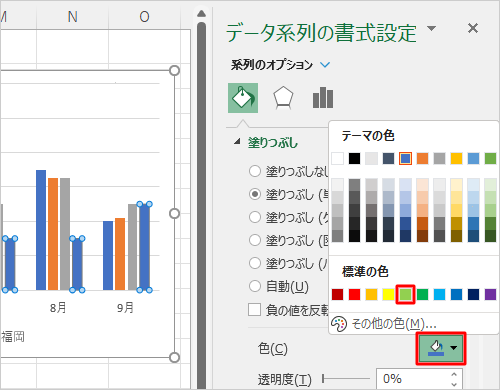
Task: Select column header O
Action: [144, 16]
